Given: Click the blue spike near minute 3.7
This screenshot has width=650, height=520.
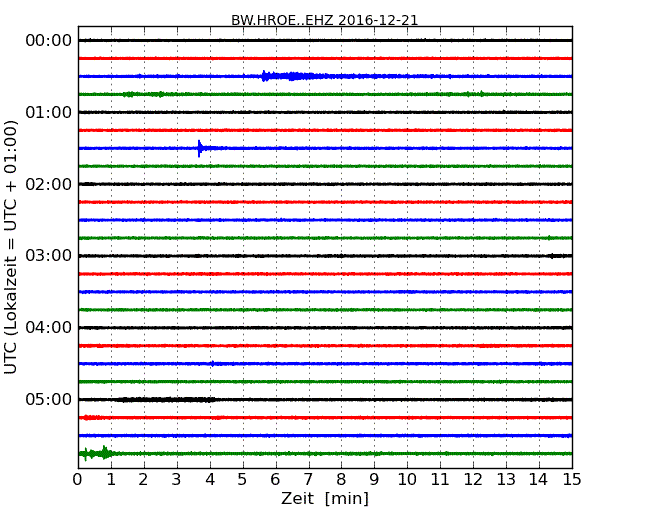Looking at the screenshot, I should pyautogui.click(x=201, y=148).
